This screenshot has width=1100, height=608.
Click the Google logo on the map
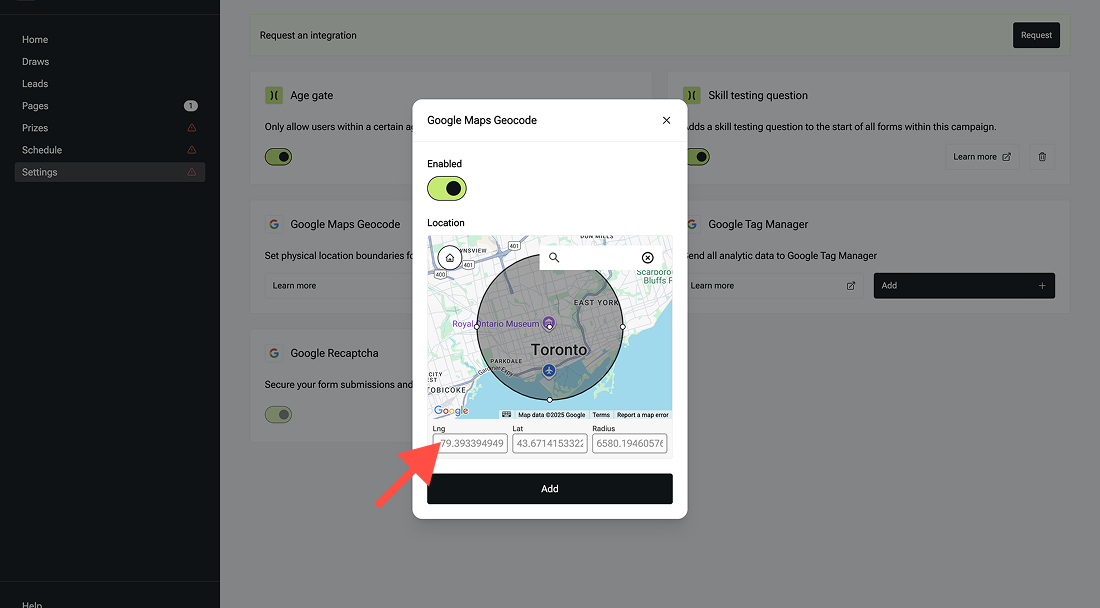[451, 411]
